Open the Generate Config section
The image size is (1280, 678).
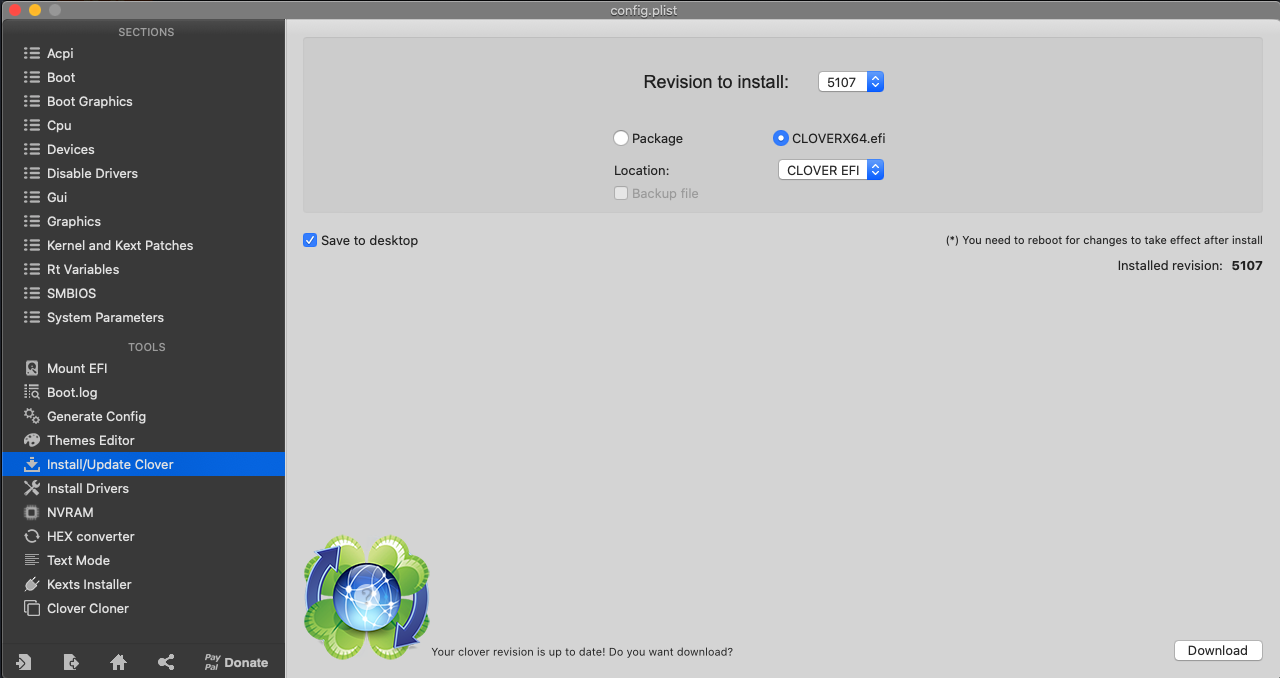(93, 416)
